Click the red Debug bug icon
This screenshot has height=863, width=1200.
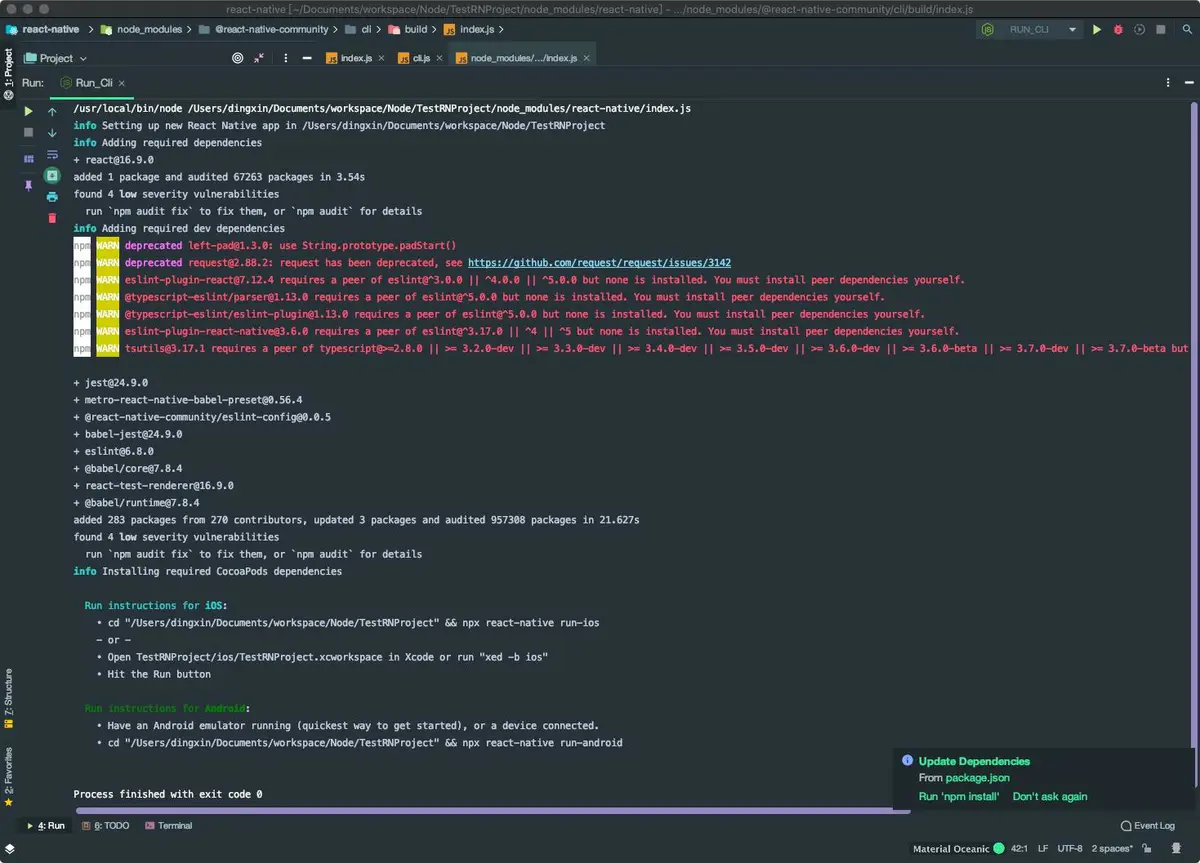[1118, 30]
